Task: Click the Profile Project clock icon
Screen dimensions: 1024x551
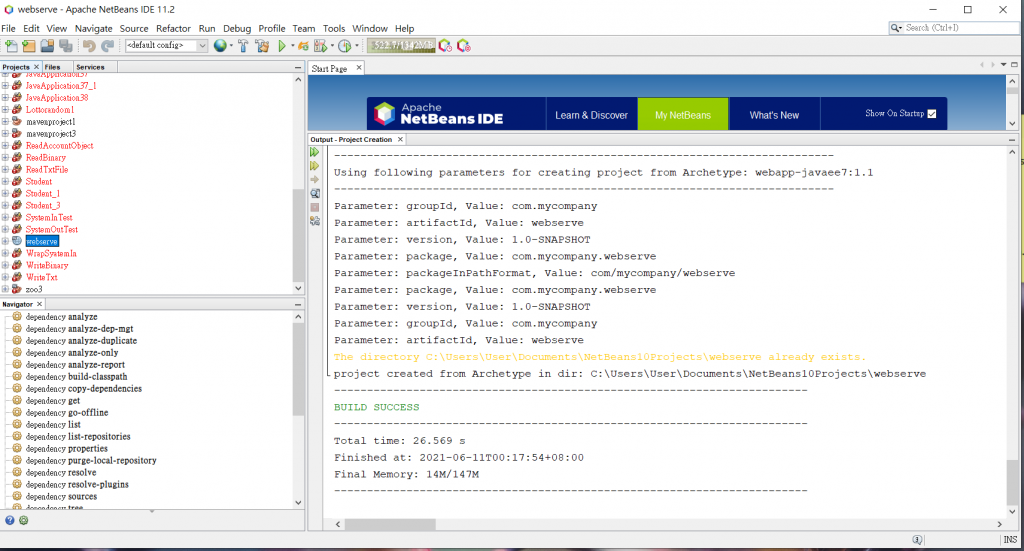Action: [345, 46]
